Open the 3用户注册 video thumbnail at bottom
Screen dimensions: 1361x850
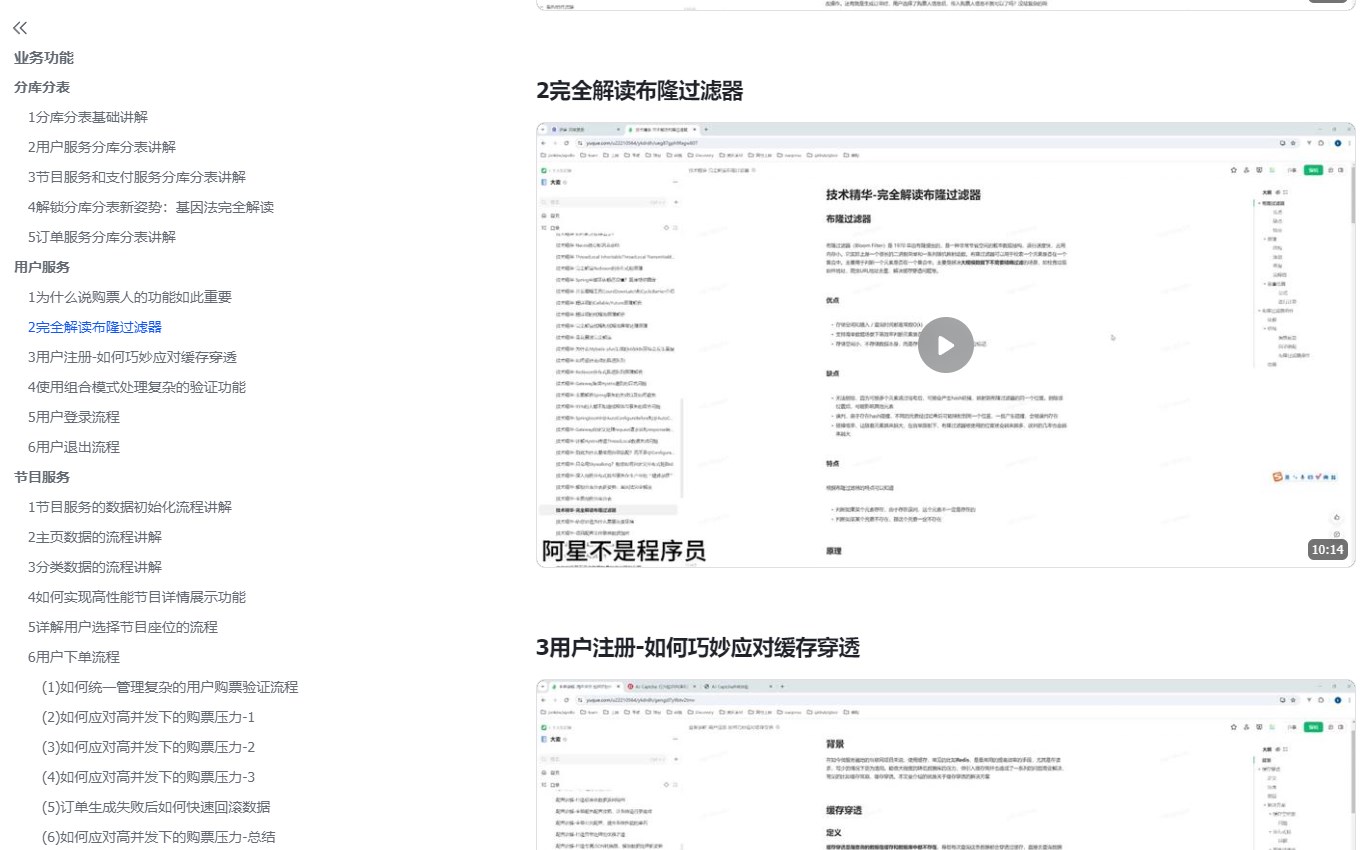click(x=945, y=765)
